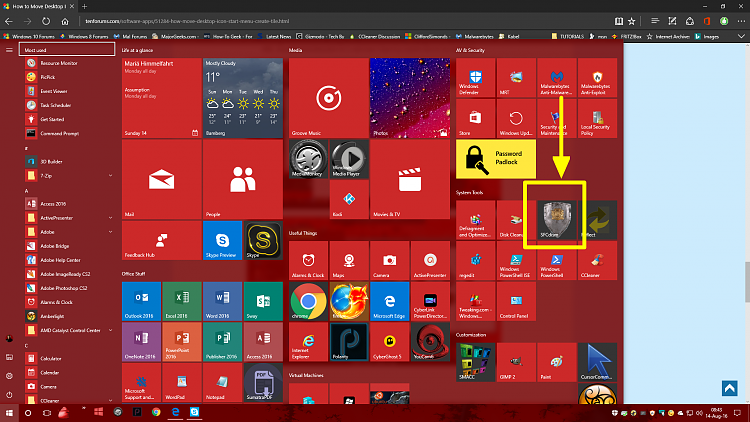The height and width of the screenshot is (422, 750).
Task: Open the Photos tile
Action: coord(410,98)
